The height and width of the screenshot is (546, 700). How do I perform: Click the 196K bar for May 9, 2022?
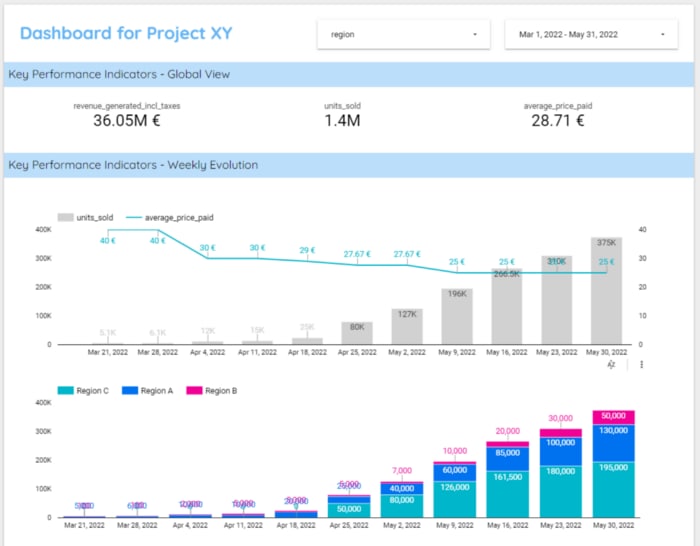coord(457,316)
